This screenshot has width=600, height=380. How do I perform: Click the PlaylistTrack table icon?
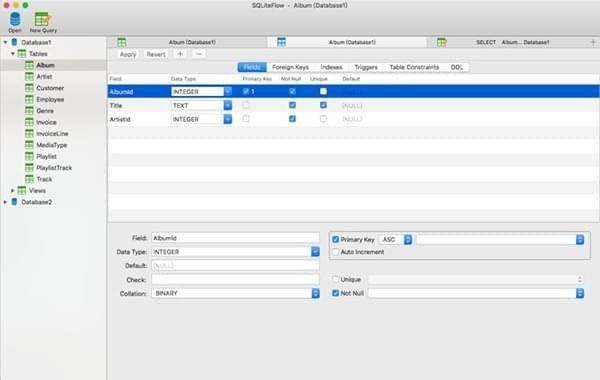point(29,168)
